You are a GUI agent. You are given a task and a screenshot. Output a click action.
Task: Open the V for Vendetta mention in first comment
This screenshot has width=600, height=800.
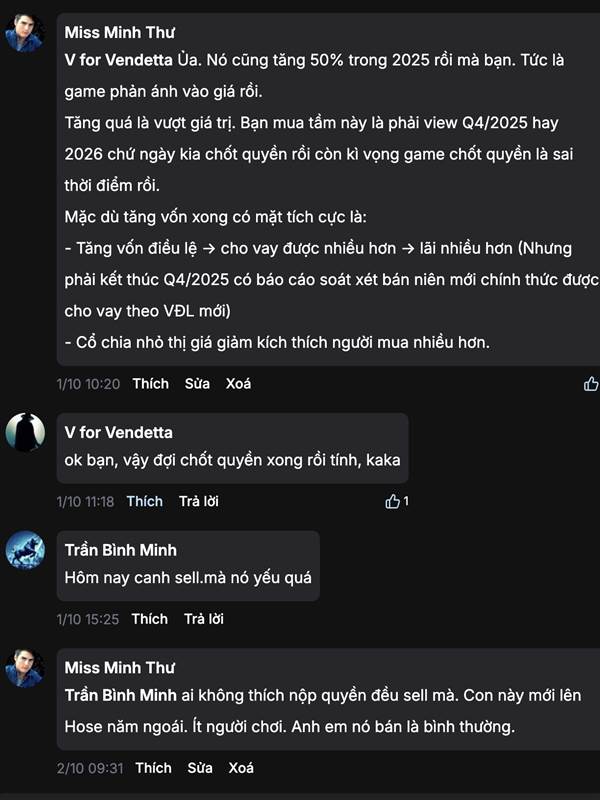(118, 60)
